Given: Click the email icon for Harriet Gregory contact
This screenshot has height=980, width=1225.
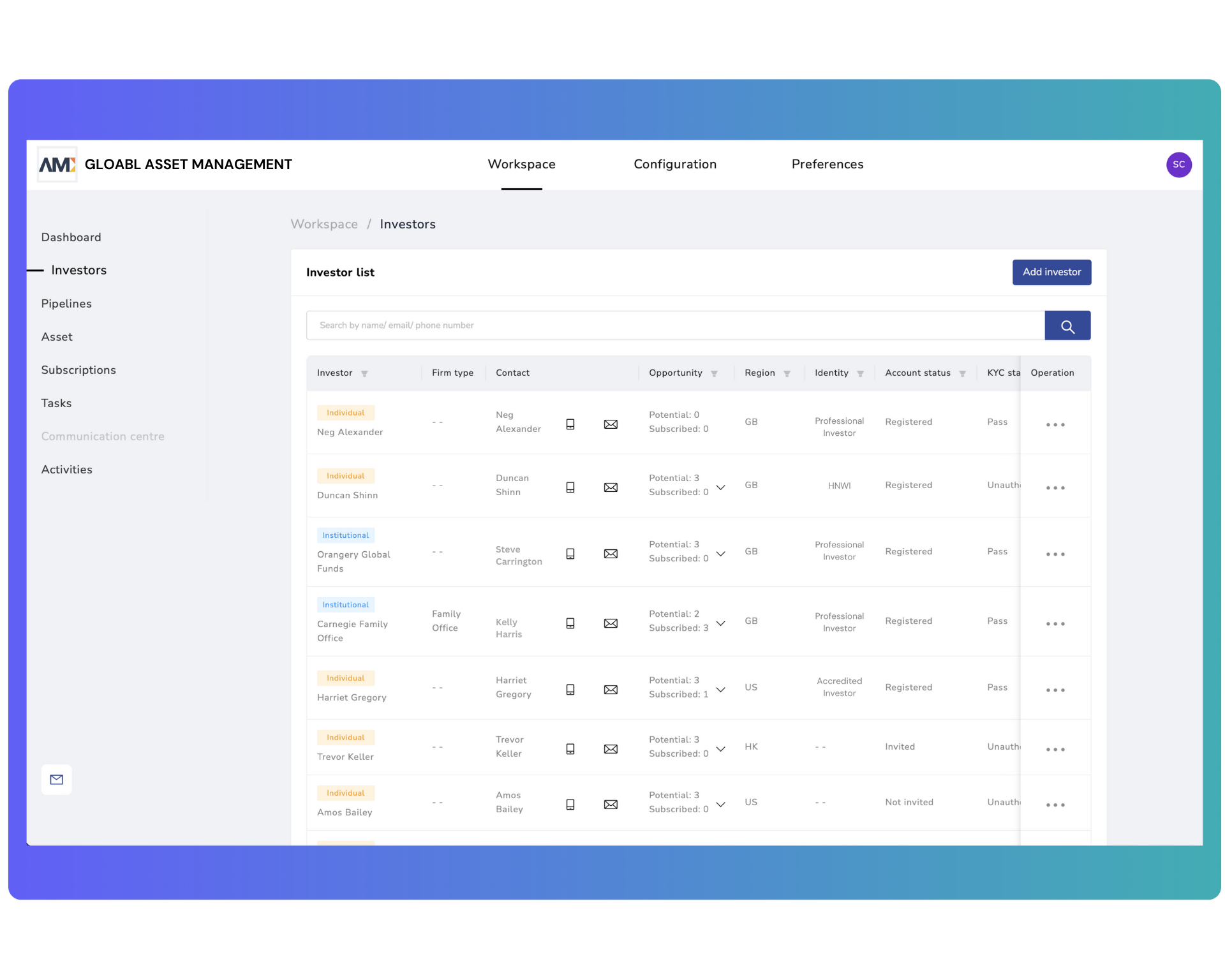Looking at the screenshot, I should pos(611,690).
